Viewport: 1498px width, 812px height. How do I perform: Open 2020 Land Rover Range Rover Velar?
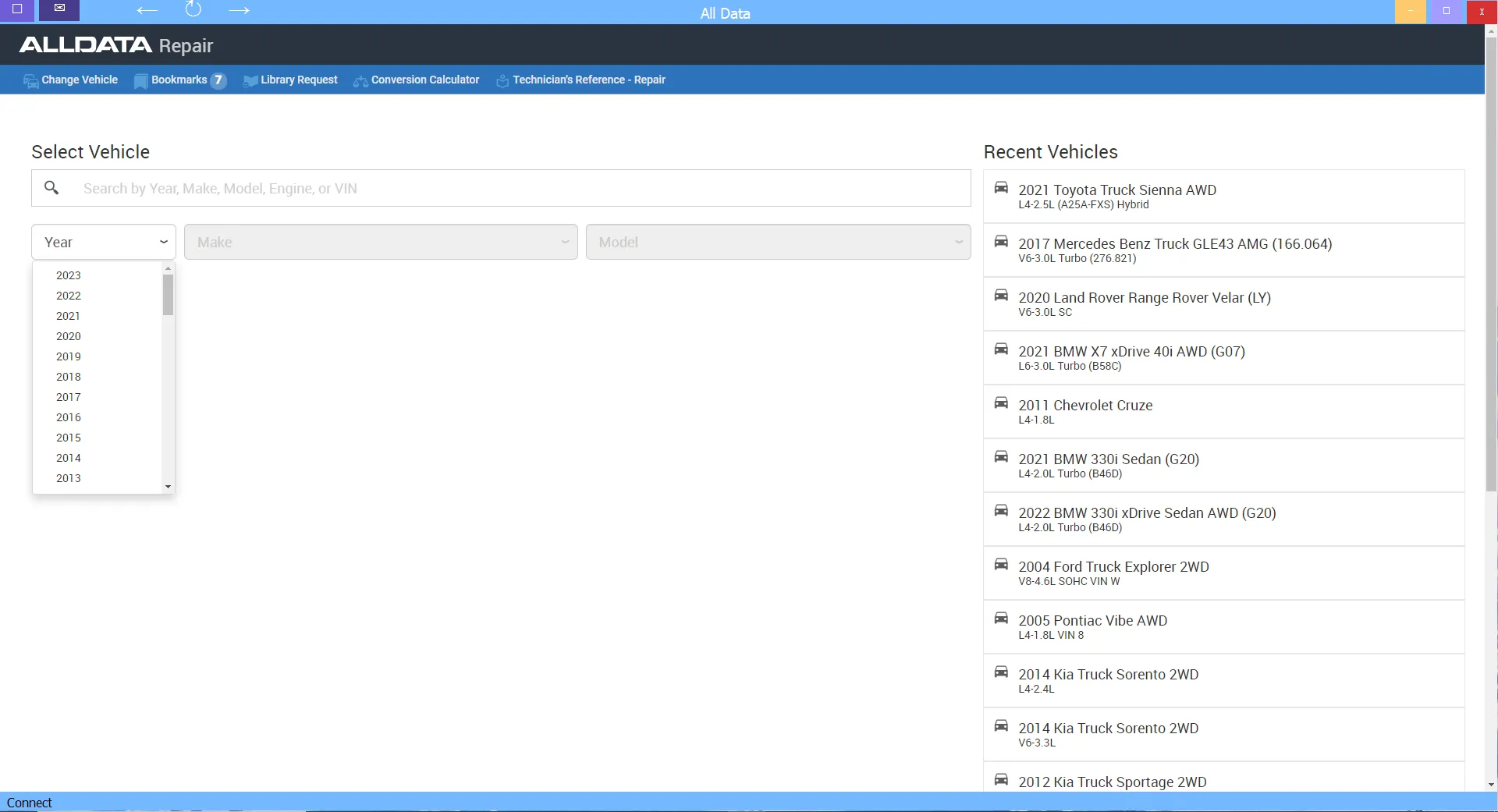coord(1223,304)
